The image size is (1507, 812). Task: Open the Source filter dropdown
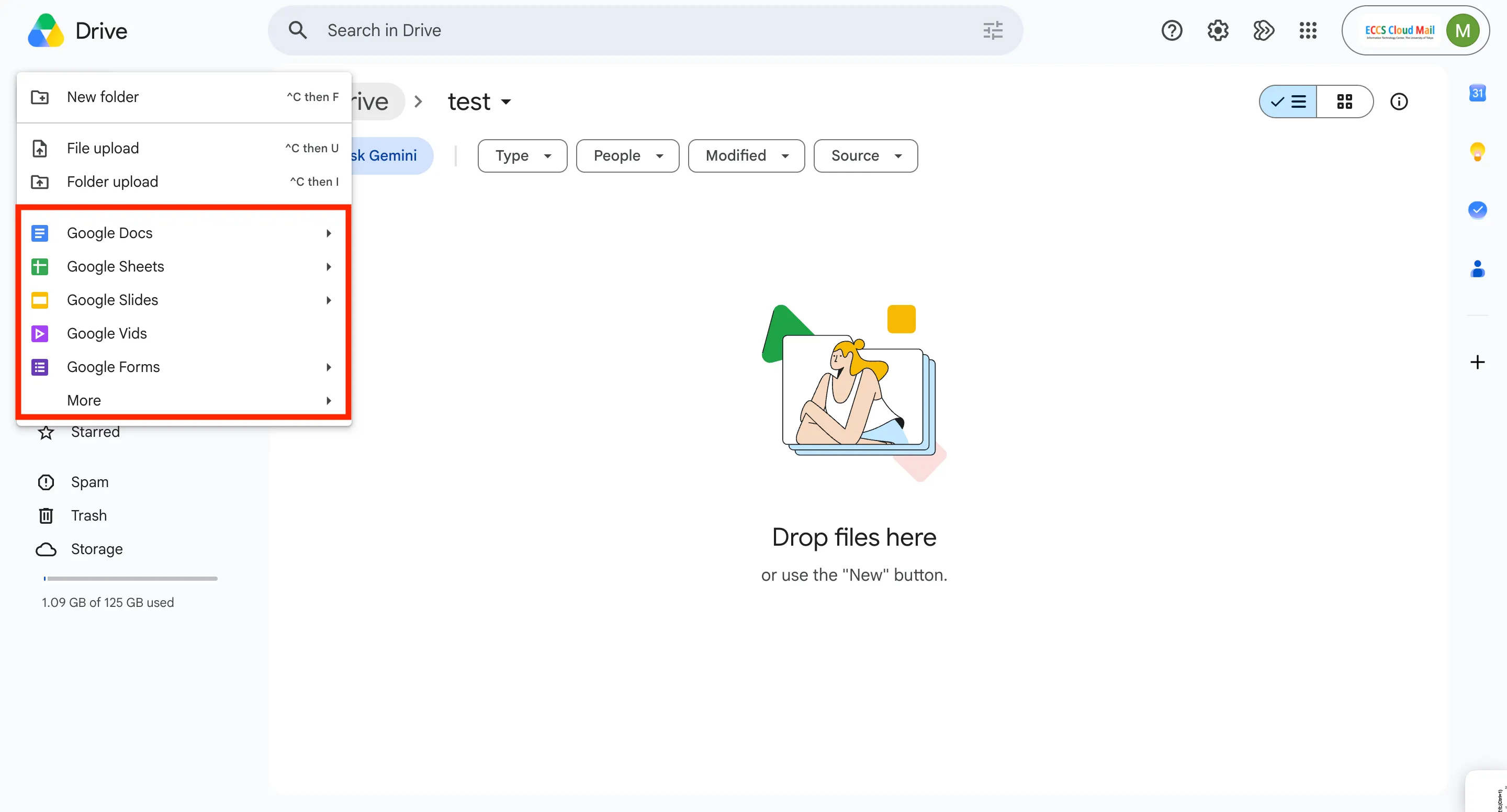tap(865, 155)
